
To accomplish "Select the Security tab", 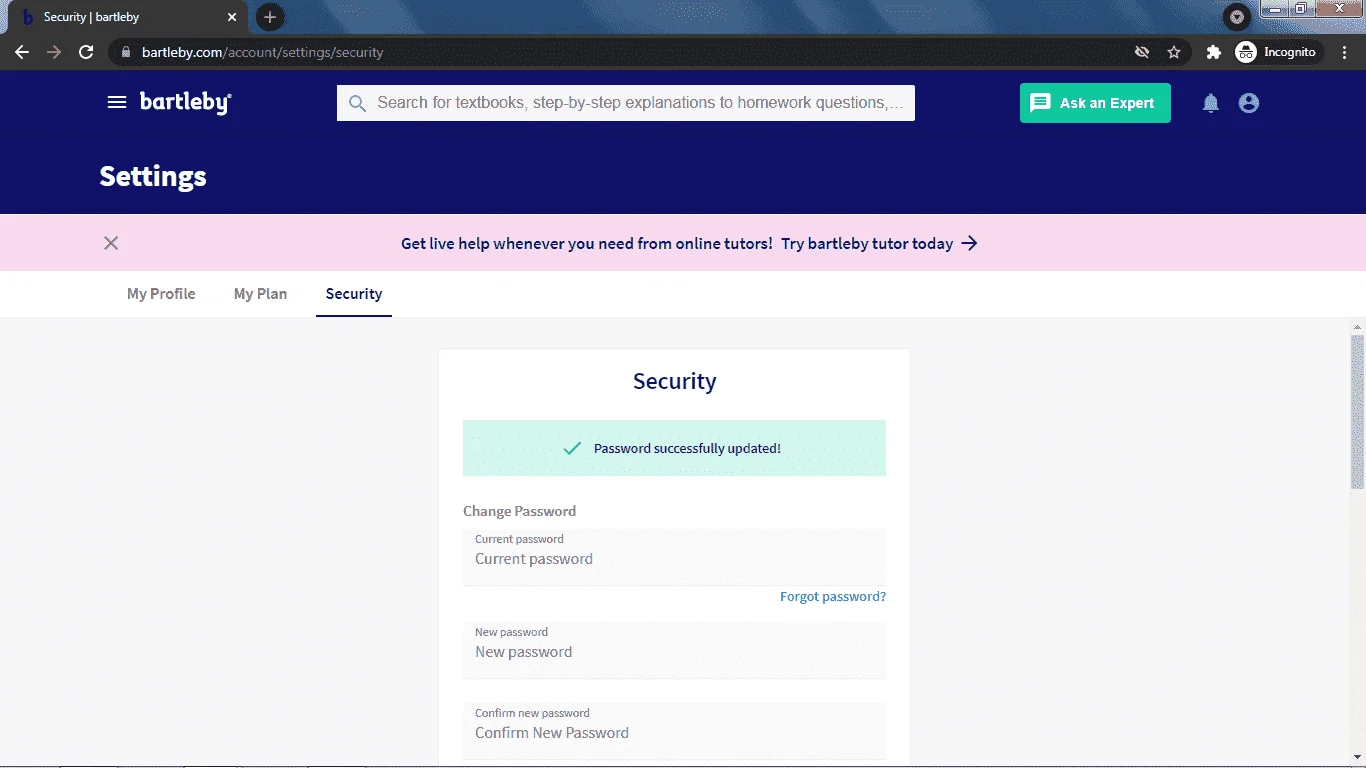I will (354, 294).
